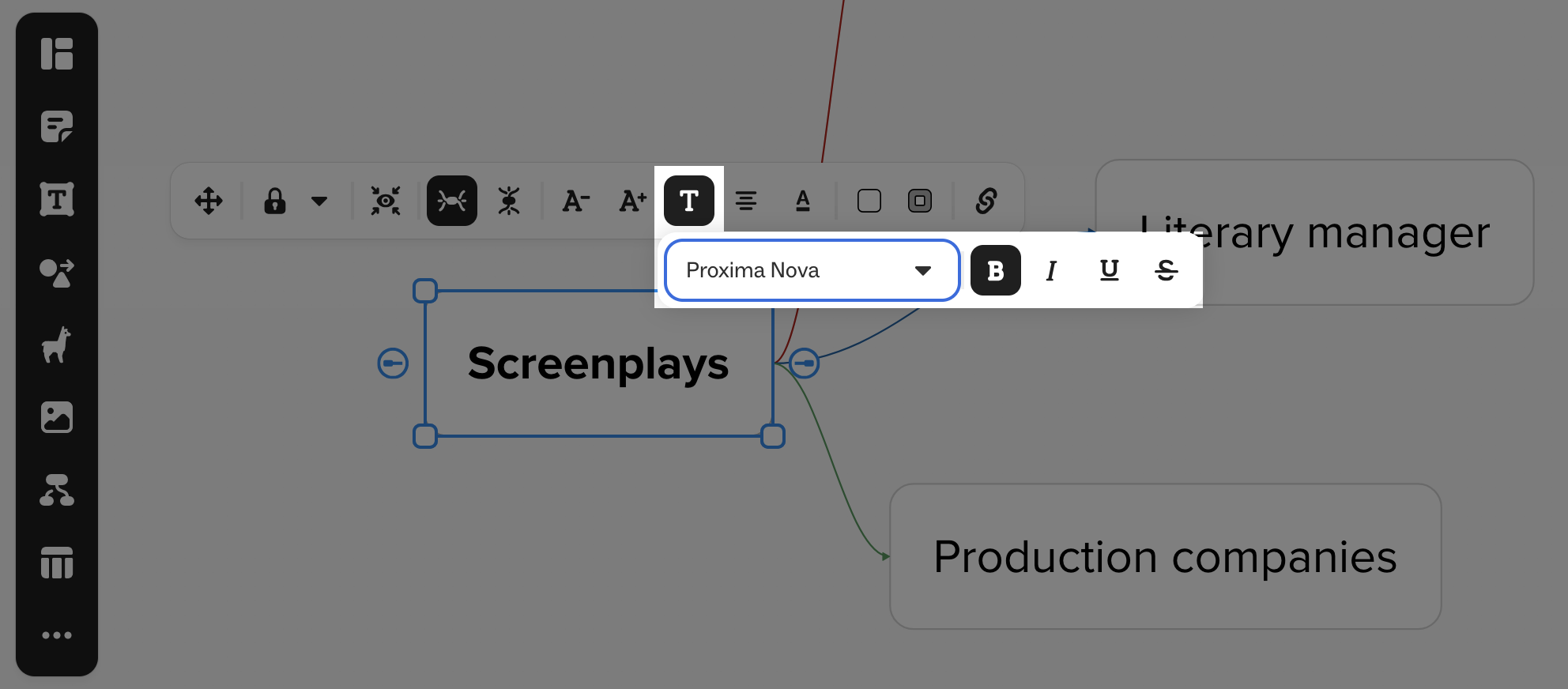Viewport: 1568px width, 689px height.
Task: Open the text color picker
Action: click(x=802, y=201)
